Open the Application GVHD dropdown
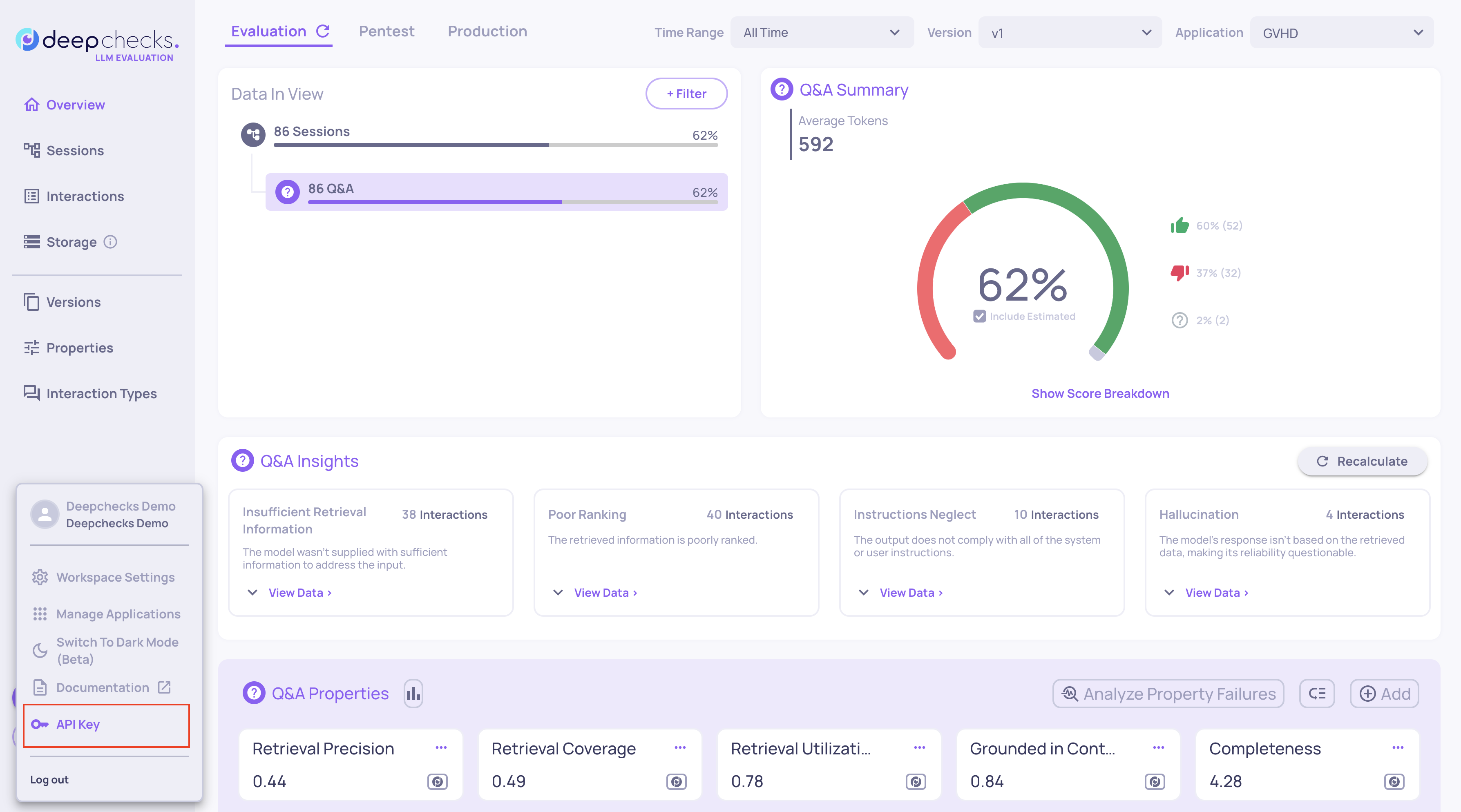This screenshot has height=812, width=1461. (1341, 33)
